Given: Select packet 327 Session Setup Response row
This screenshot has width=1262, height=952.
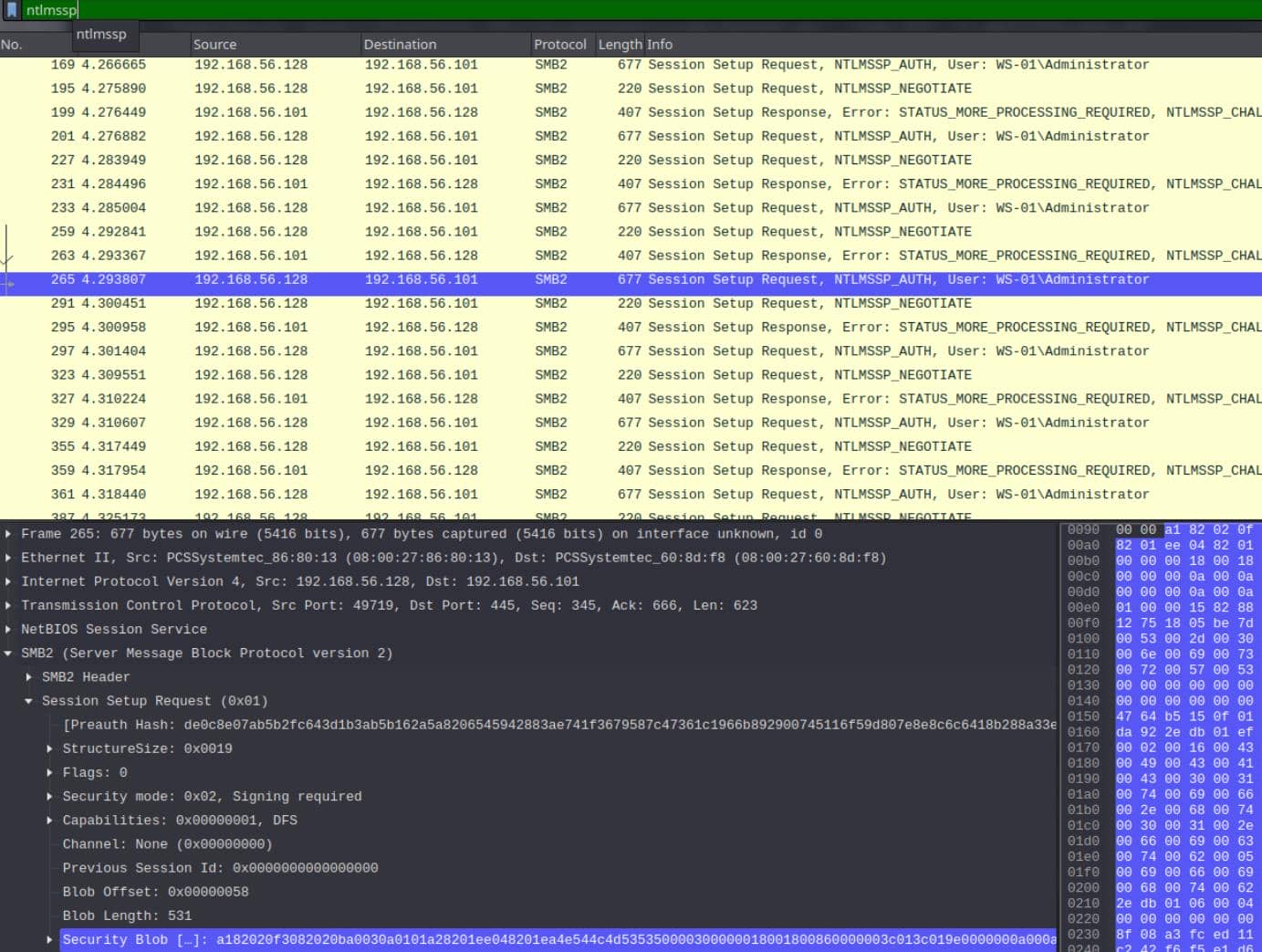Looking at the screenshot, I should tap(631, 399).
